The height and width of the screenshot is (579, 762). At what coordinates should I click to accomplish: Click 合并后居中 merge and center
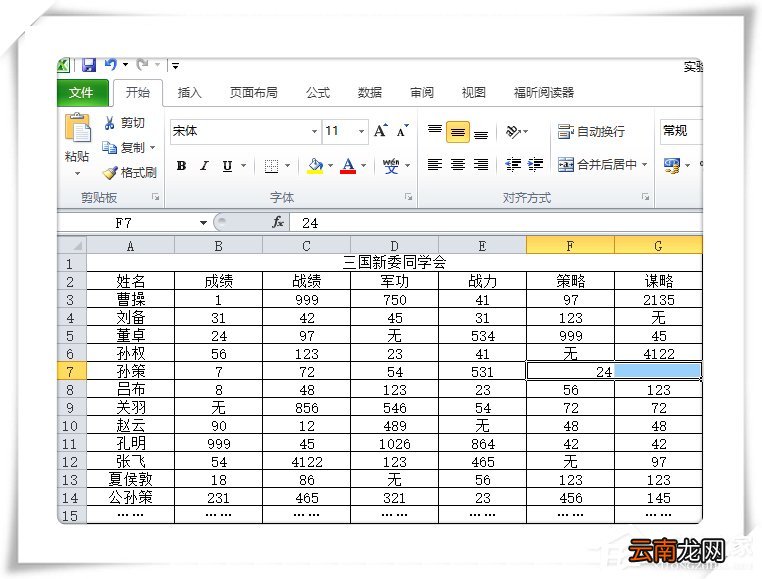pos(597,164)
